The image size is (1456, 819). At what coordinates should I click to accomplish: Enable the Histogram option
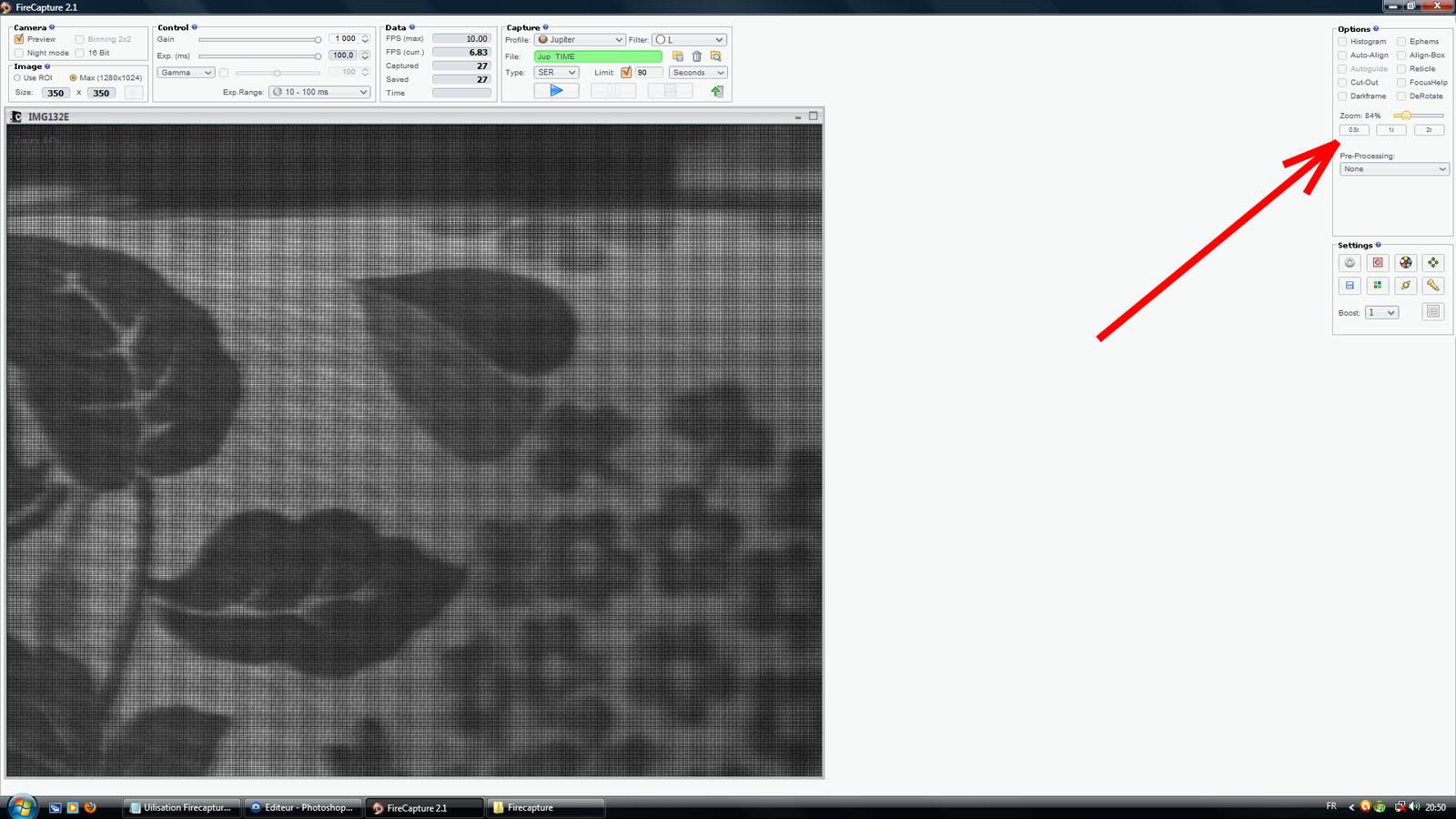[1342, 42]
